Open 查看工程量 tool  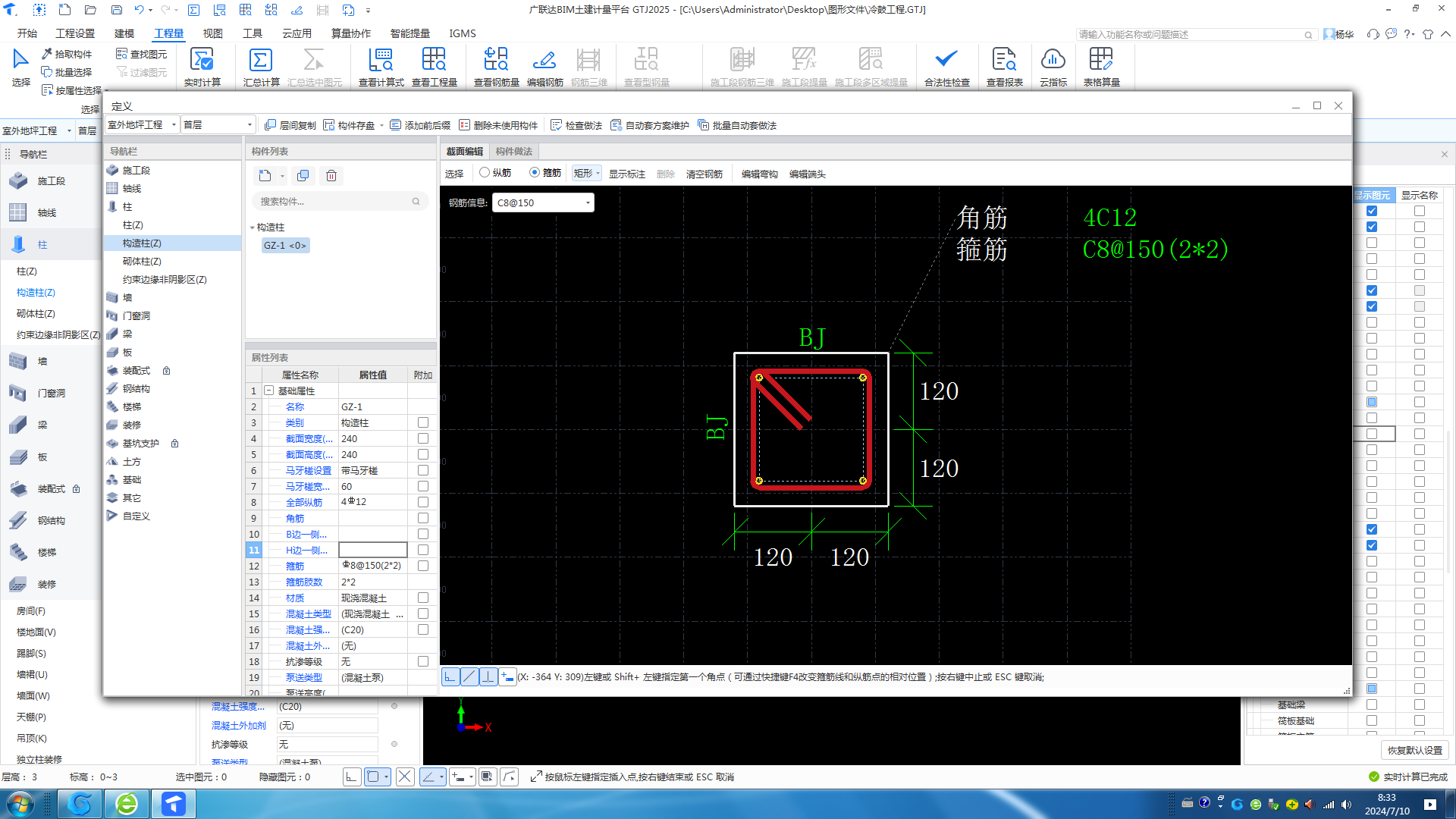[434, 67]
